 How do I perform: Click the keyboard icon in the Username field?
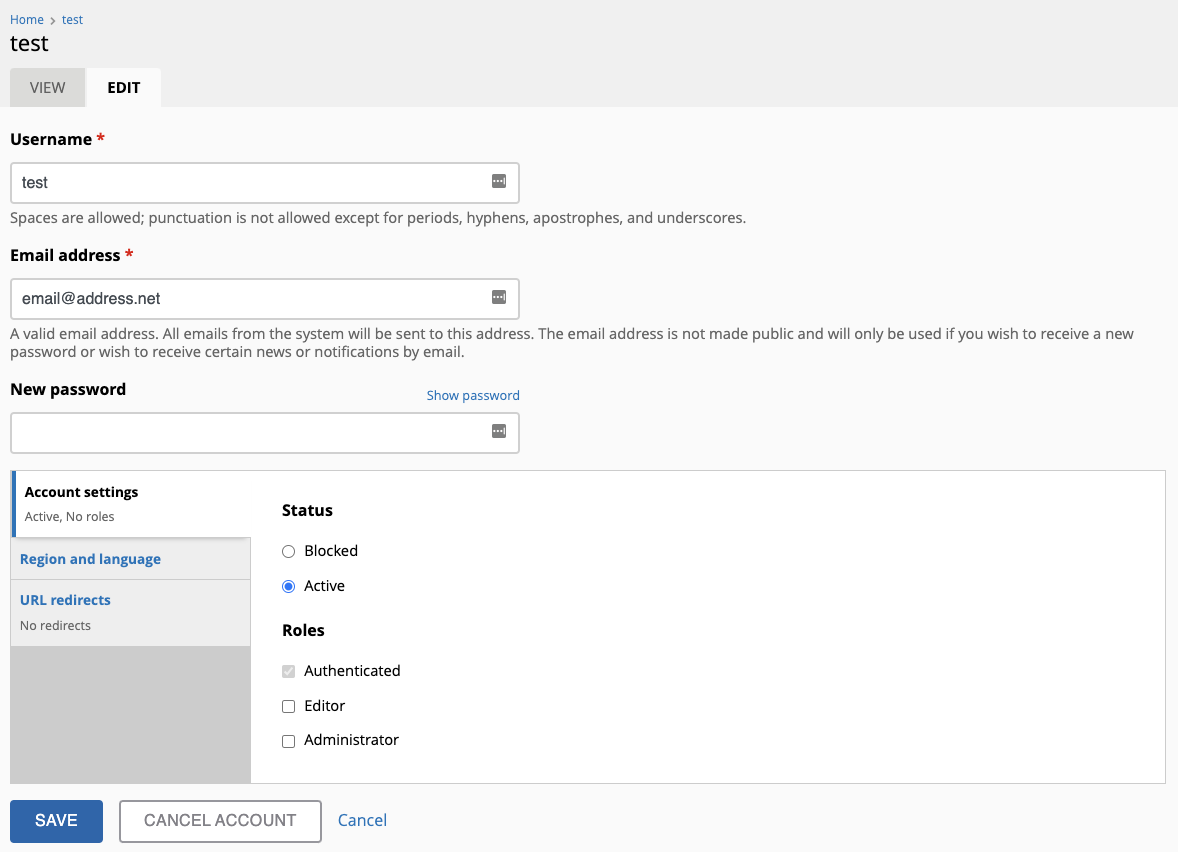pos(499,179)
